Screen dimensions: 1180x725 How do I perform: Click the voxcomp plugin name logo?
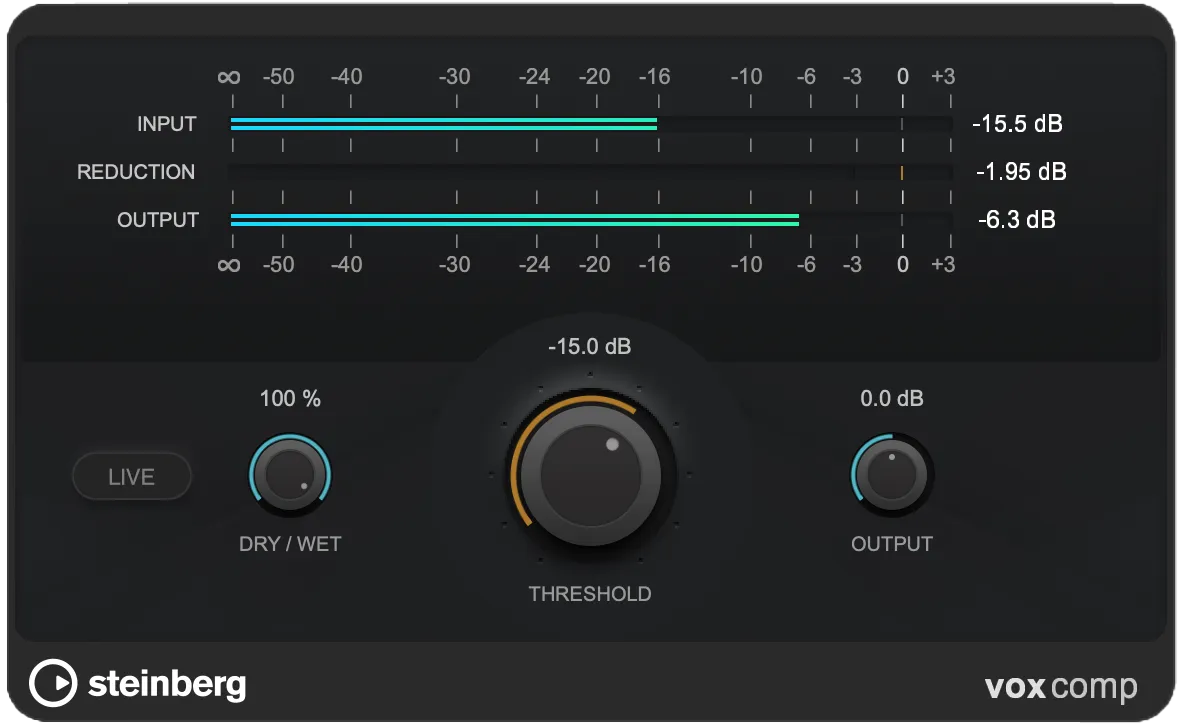1060,687
